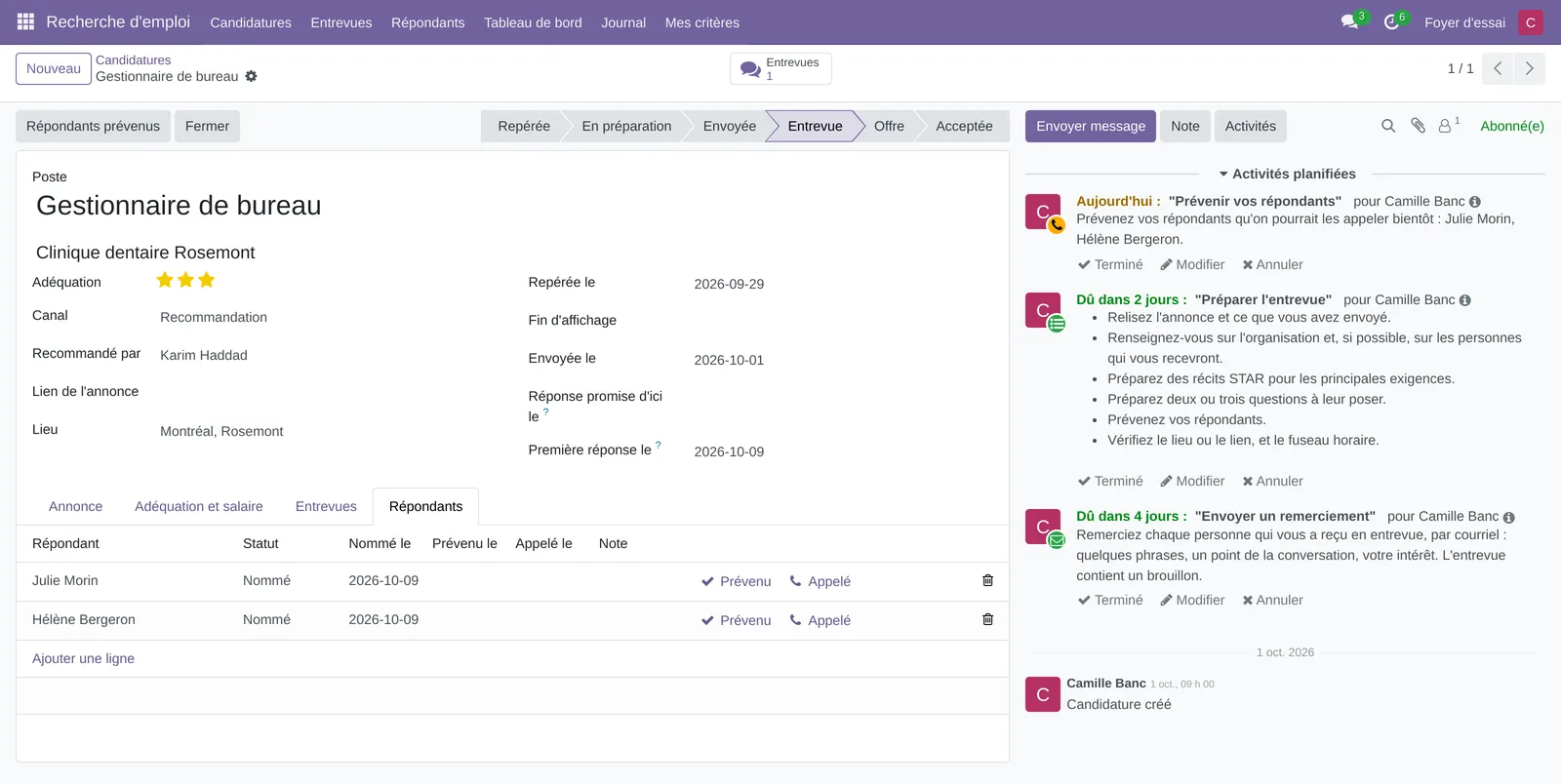Add a row with Ajouter une ligne
Image resolution: width=1561 pixels, height=784 pixels.
(x=83, y=658)
